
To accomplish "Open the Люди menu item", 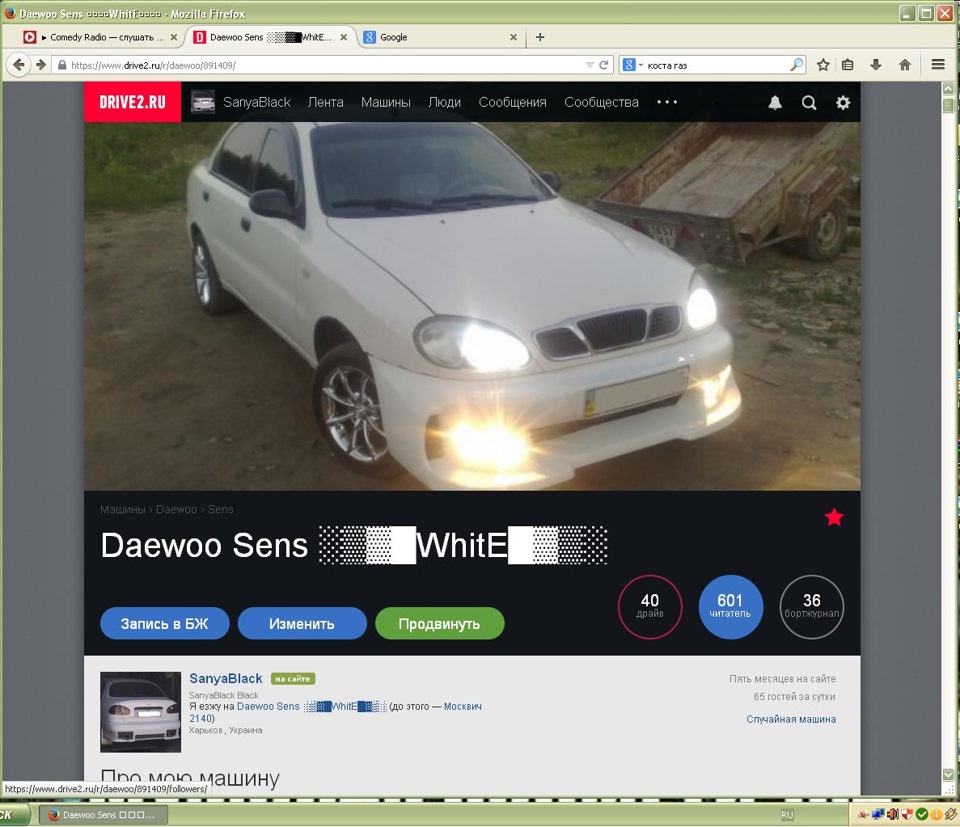I will pyautogui.click(x=444, y=102).
